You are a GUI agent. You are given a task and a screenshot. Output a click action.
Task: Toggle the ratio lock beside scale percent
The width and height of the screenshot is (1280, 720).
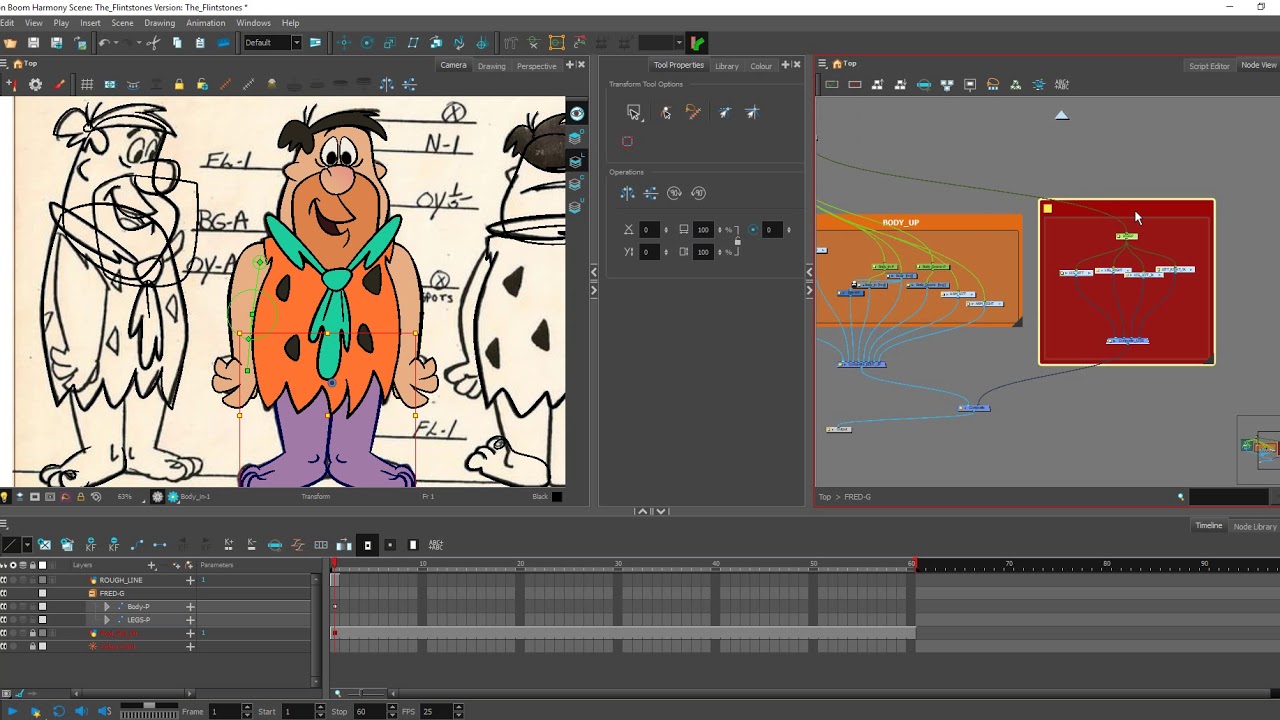point(738,241)
